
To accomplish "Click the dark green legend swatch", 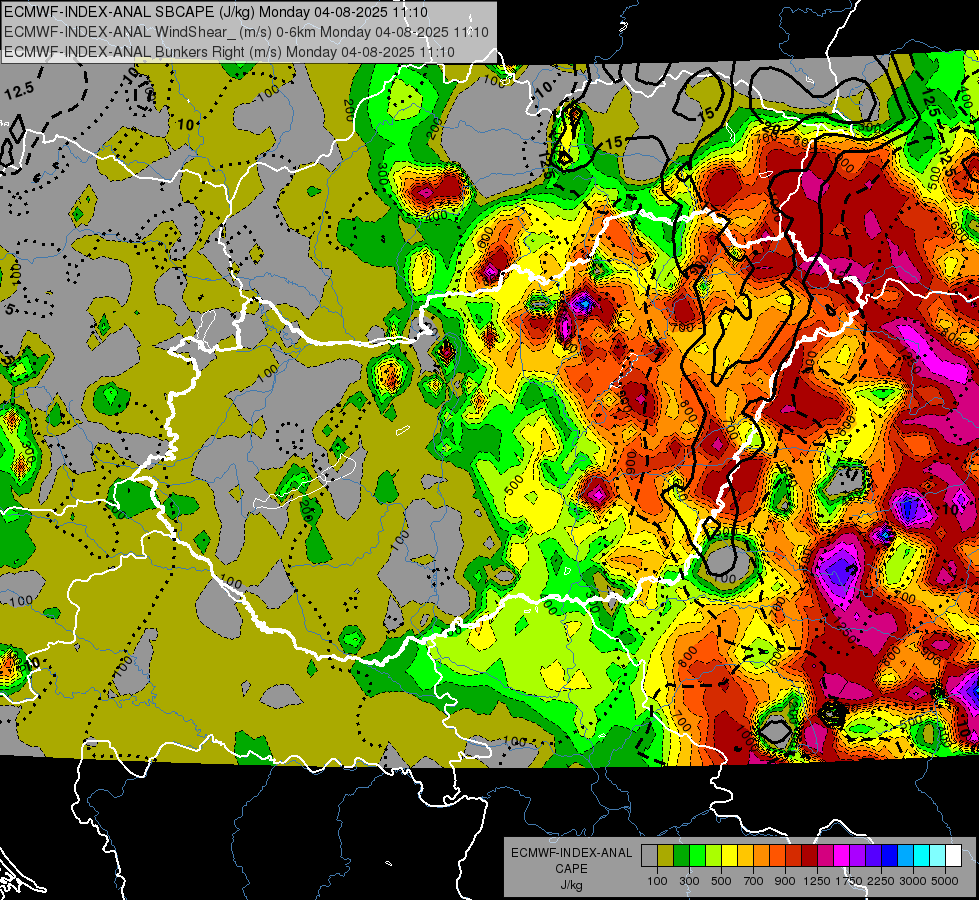I will [681, 855].
